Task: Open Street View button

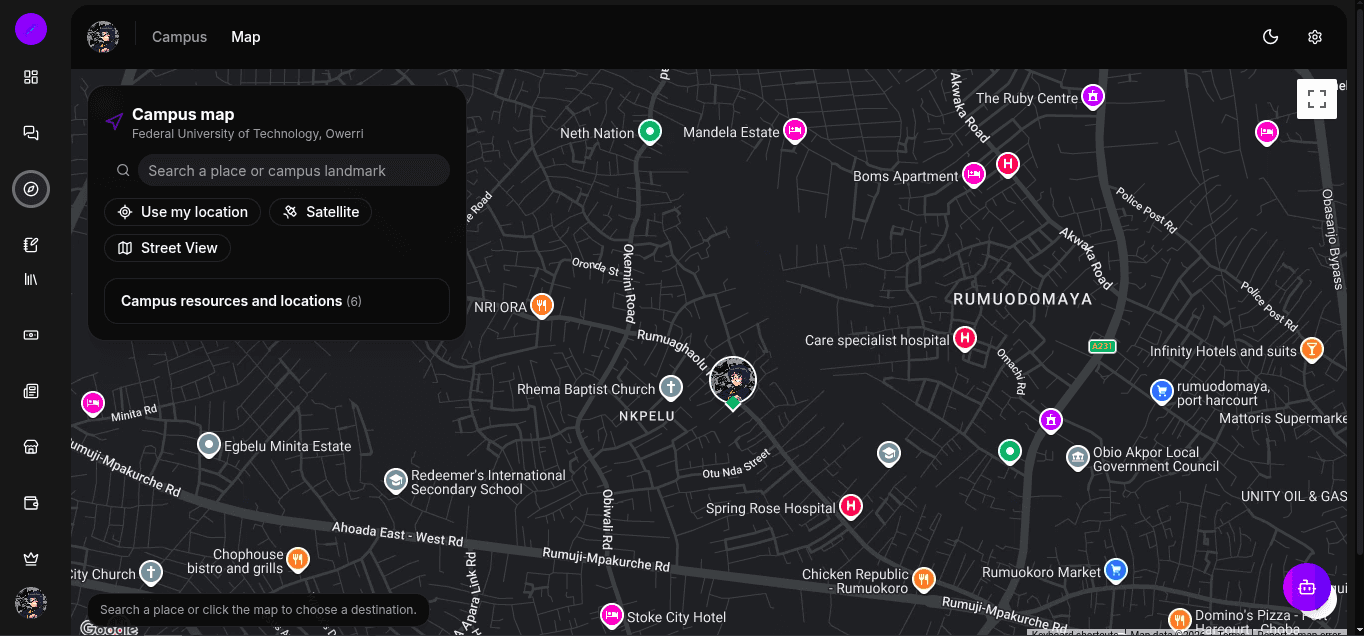Action: 168,248
